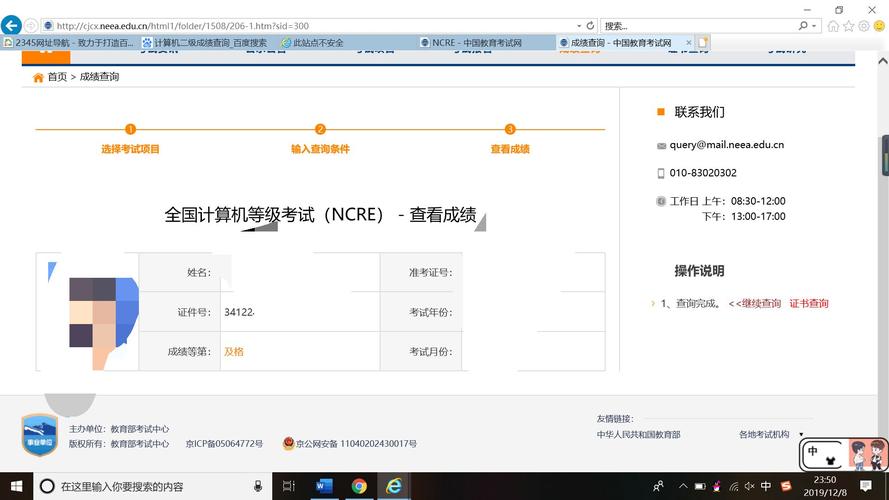Click the 证书查询 link
Image resolution: width=889 pixels, height=500 pixels.
point(809,304)
